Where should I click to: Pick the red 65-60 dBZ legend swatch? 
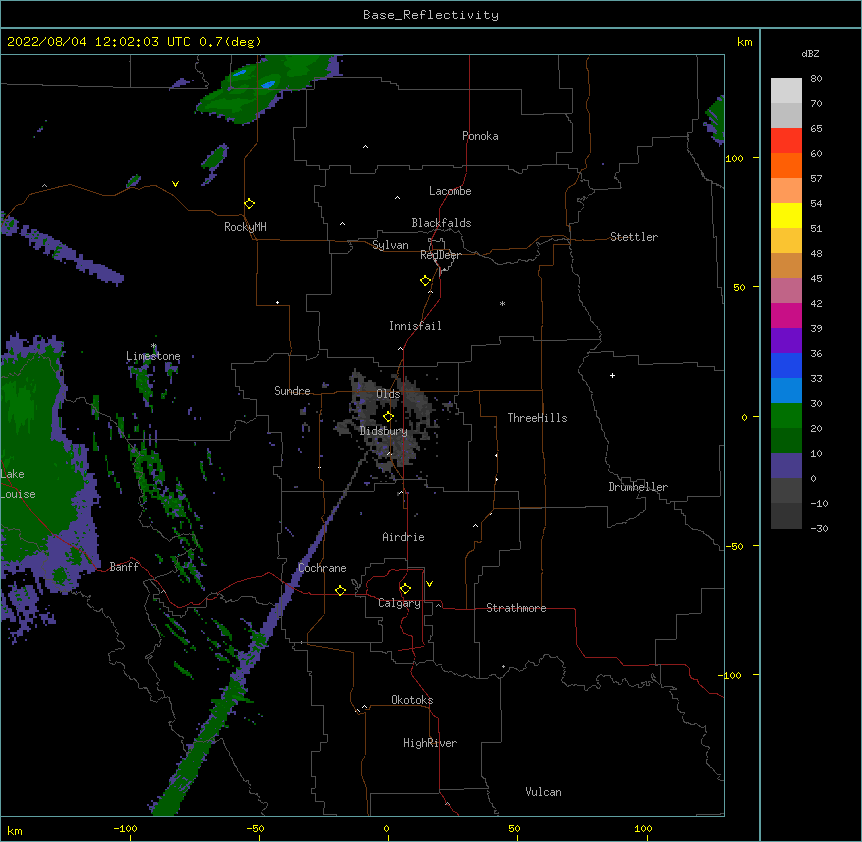pyautogui.click(x=786, y=141)
